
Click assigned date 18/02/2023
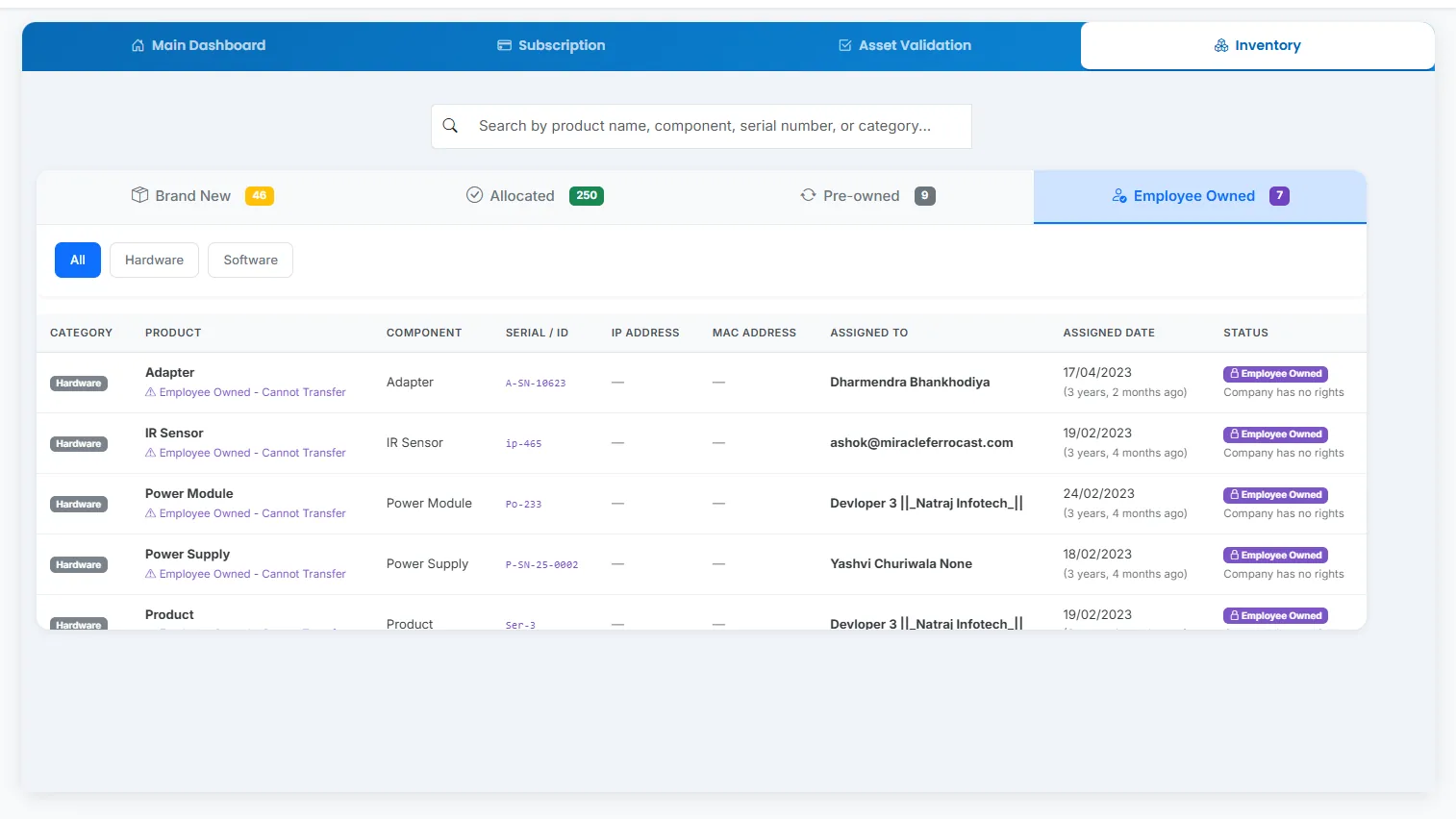(x=1097, y=555)
